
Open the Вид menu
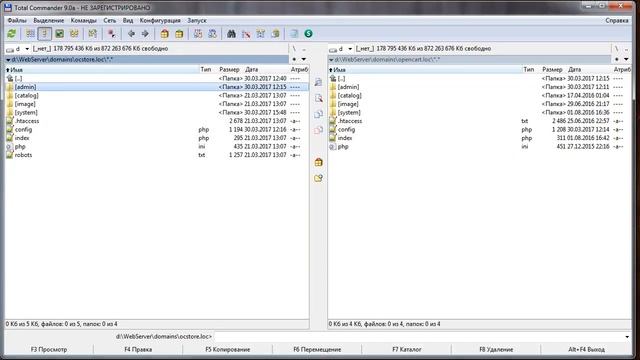(128, 20)
